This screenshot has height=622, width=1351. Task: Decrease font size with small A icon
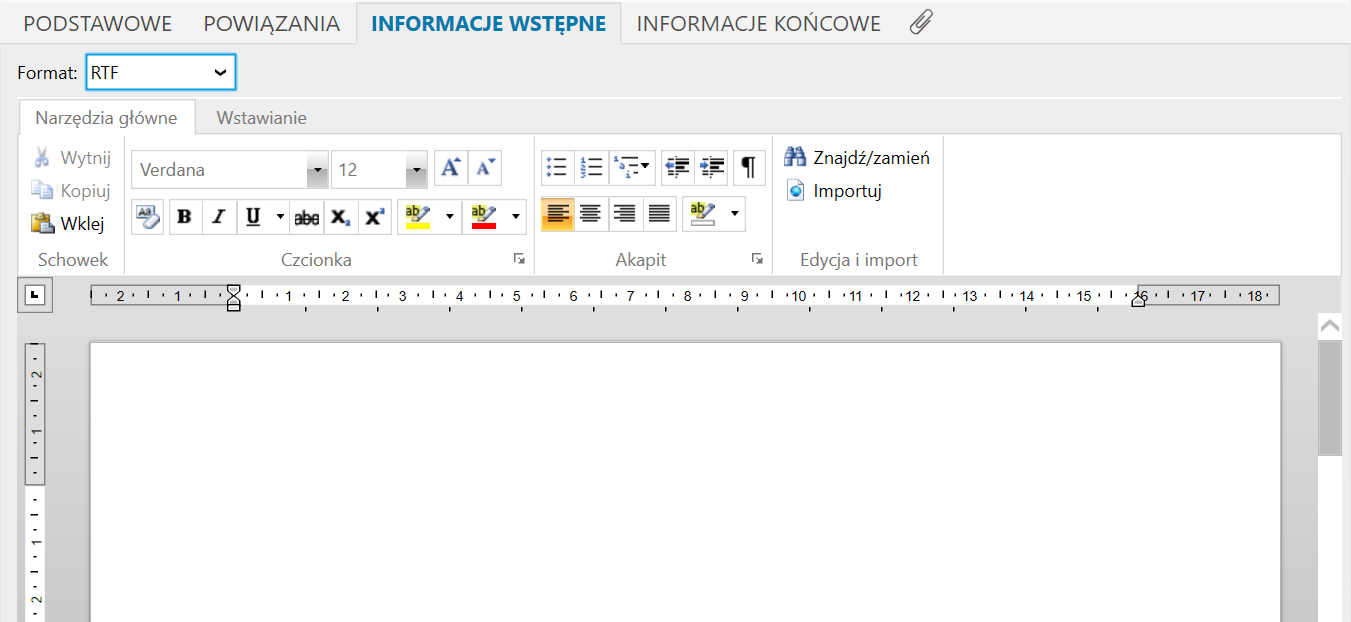pos(485,168)
